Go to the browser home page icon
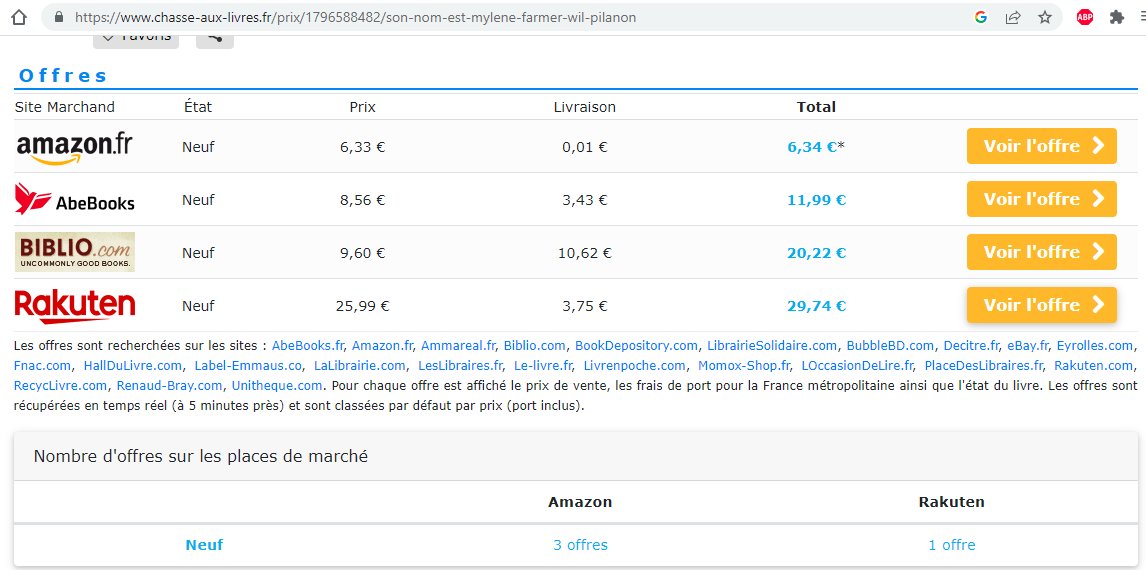Screen dimensions: 1146x570 [x=20, y=17]
